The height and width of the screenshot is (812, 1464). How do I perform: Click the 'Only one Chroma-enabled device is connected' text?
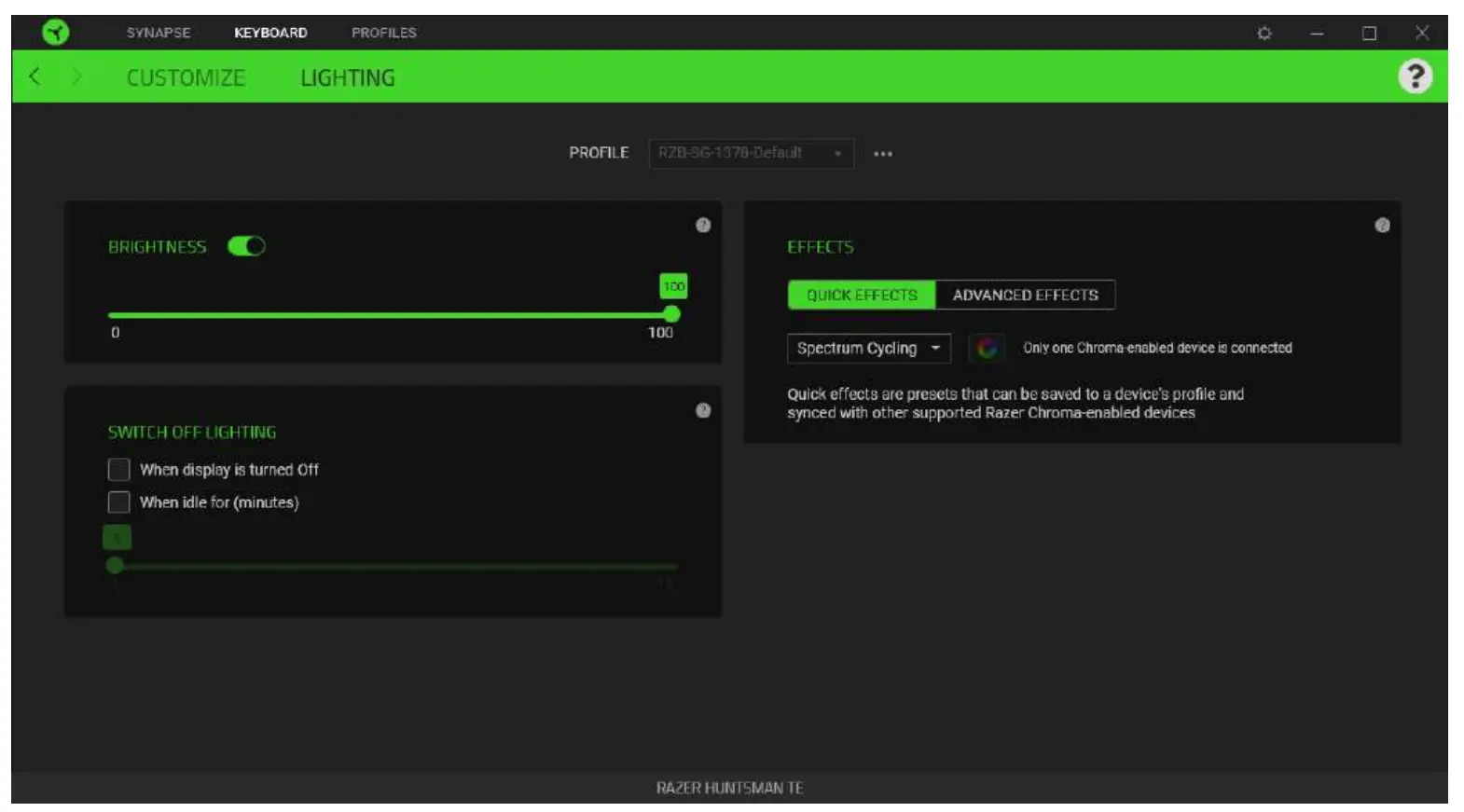[1157, 348]
